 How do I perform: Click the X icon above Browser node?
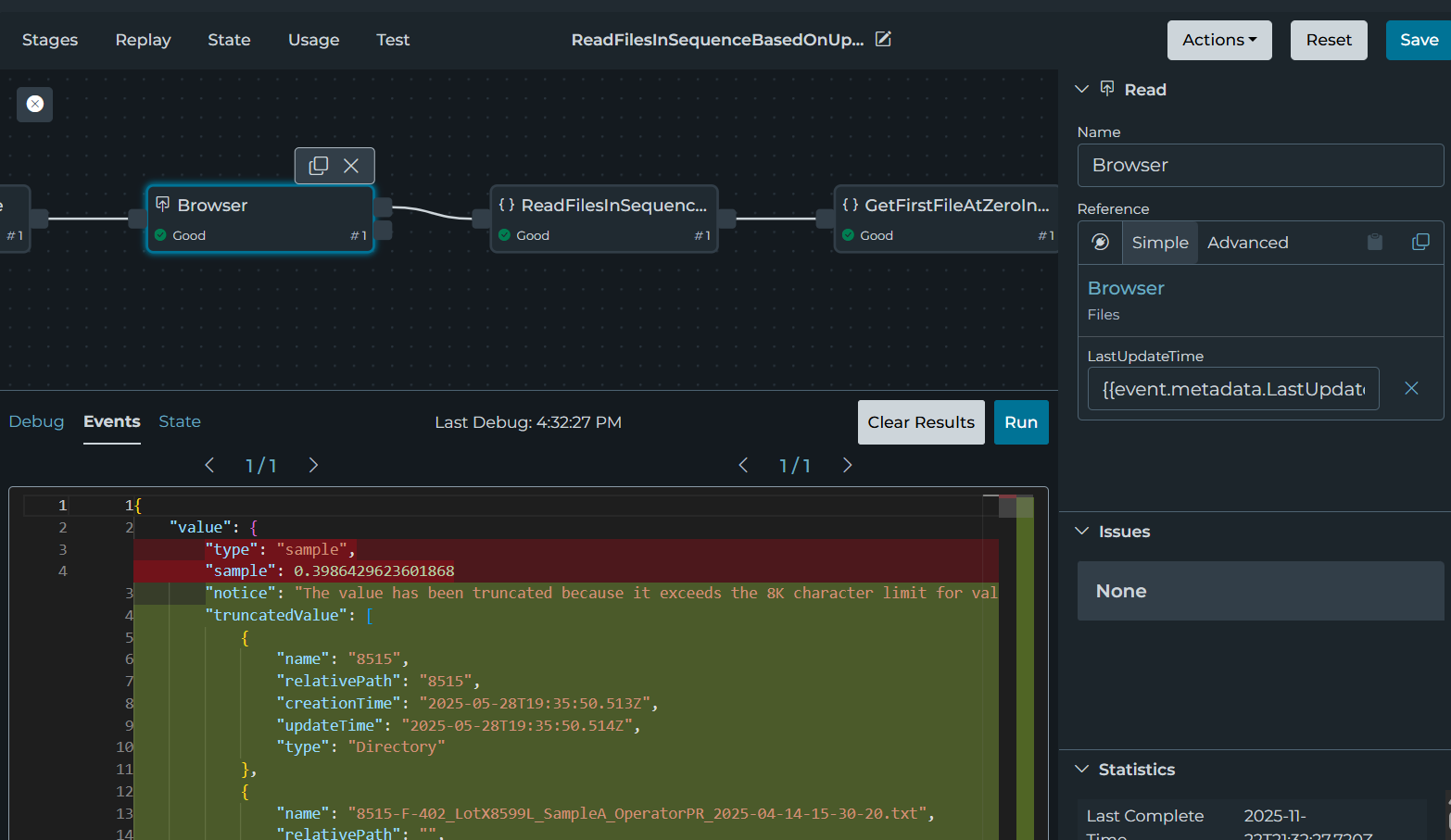(x=351, y=166)
